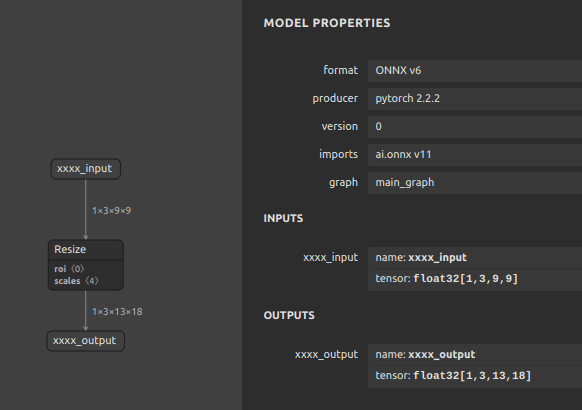Click output name field xxxx_output
This screenshot has height=410, width=582.
(x=475, y=355)
